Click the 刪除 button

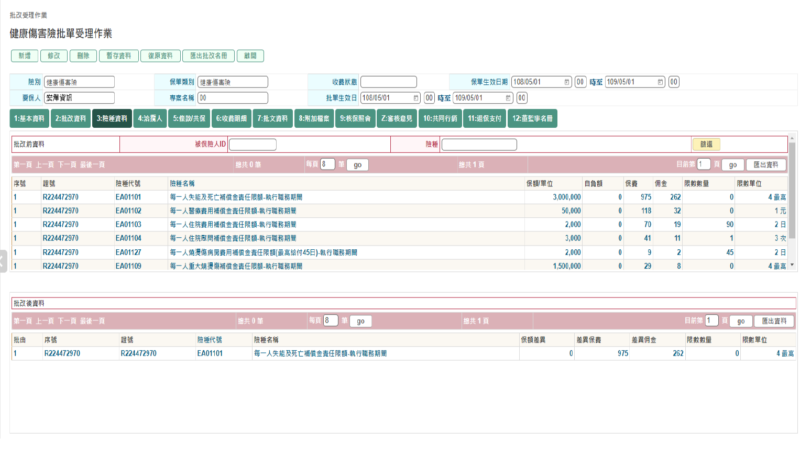click(83, 56)
